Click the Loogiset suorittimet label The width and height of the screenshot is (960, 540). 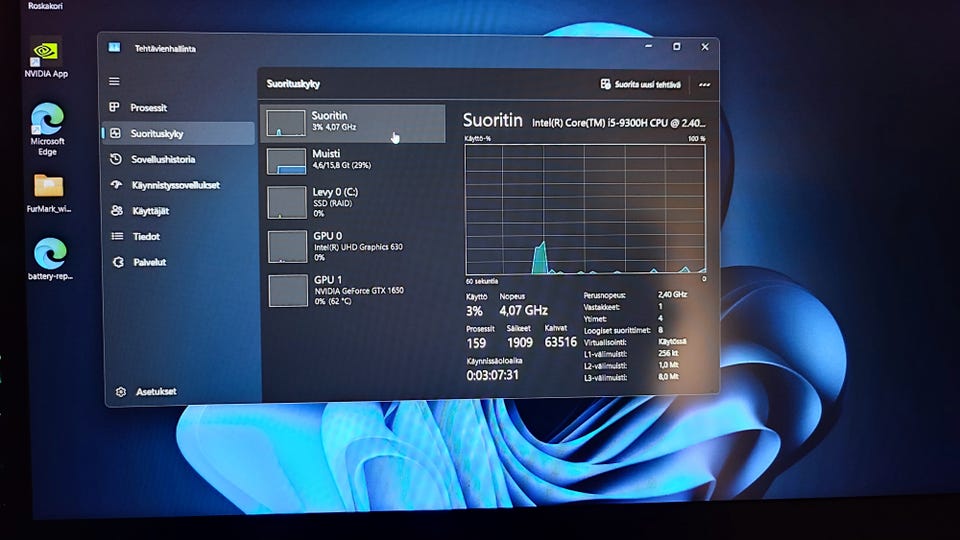(x=617, y=331)
